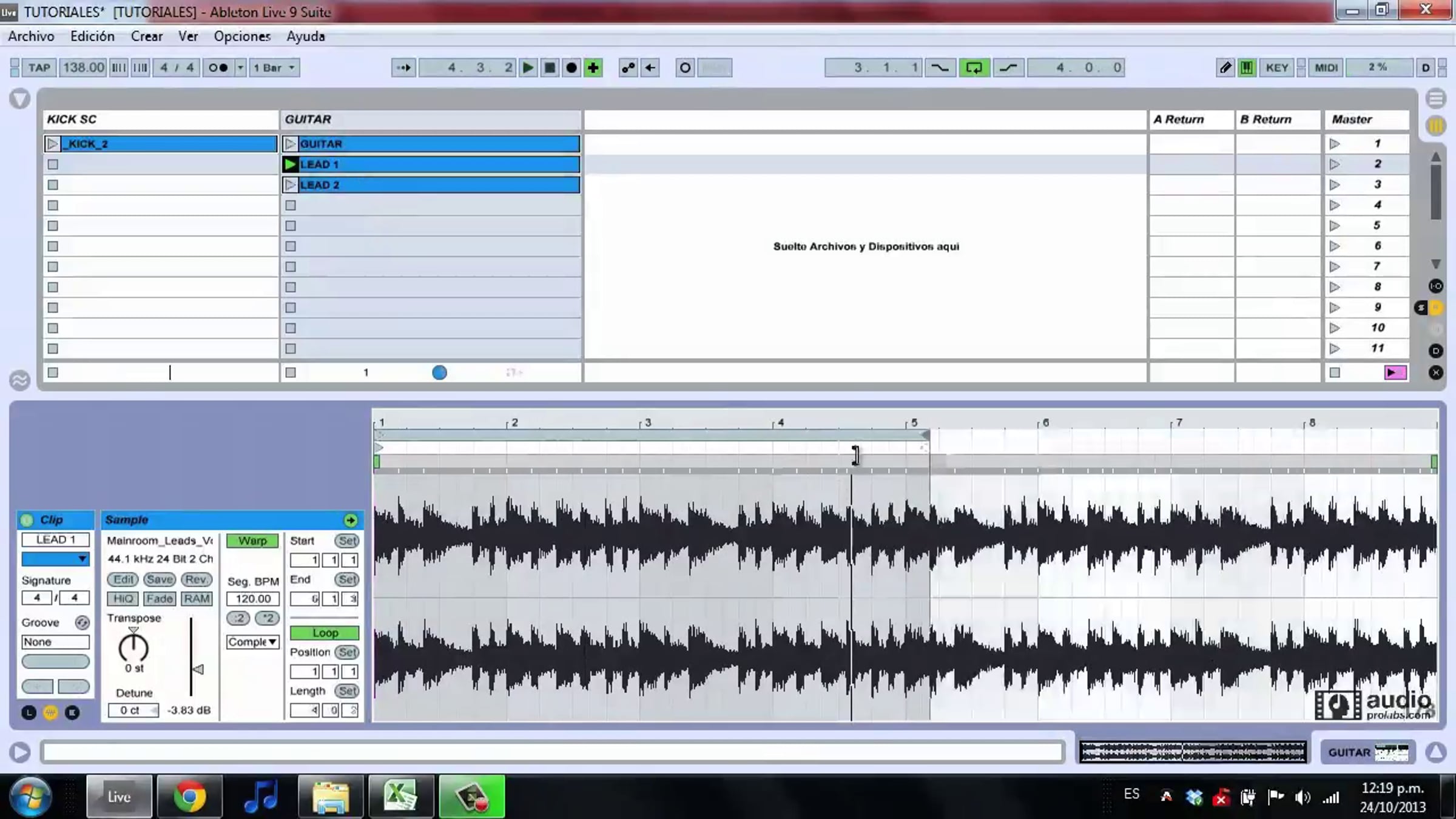The width and height of the screenshot is (1456, 819).
Task: Launch the LEAD 2 clip
Action: (x=290, y=184)
